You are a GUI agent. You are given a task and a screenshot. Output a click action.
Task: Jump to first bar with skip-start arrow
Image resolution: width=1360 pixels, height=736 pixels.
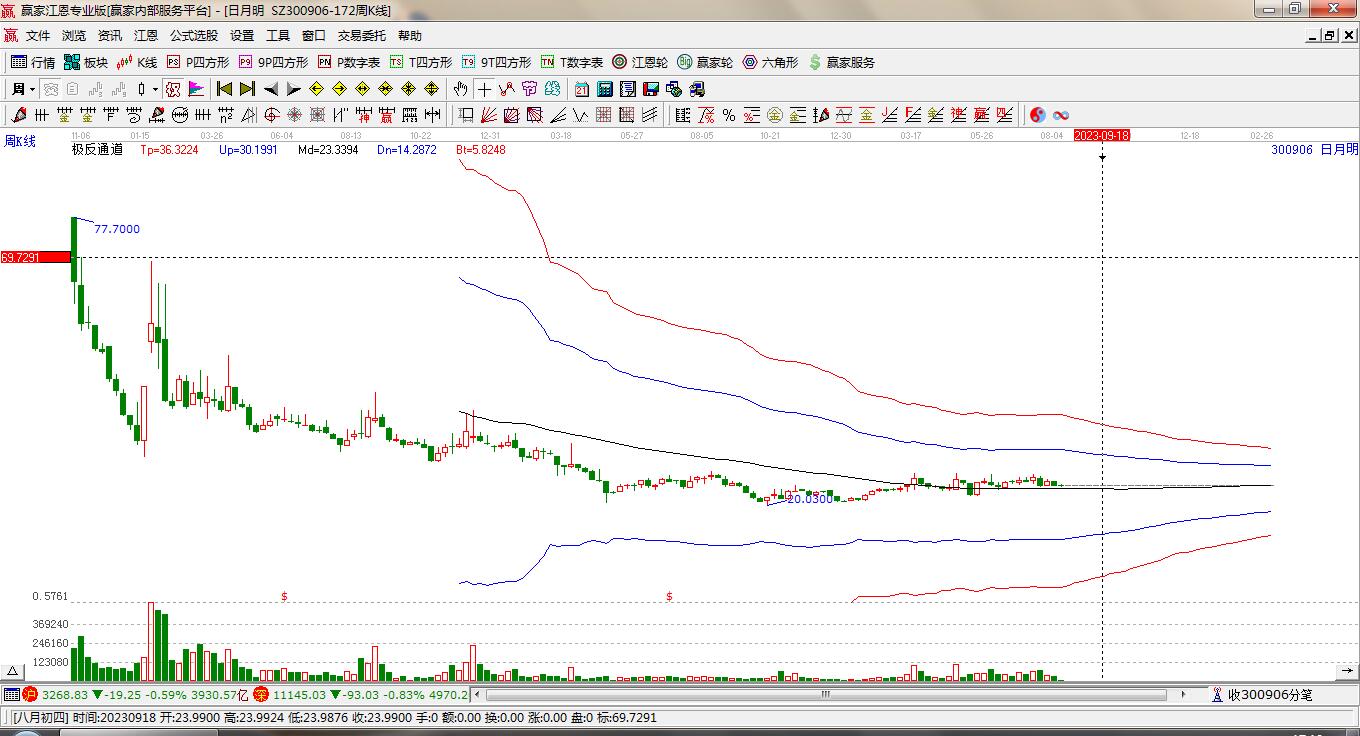(x=224, y=89)
